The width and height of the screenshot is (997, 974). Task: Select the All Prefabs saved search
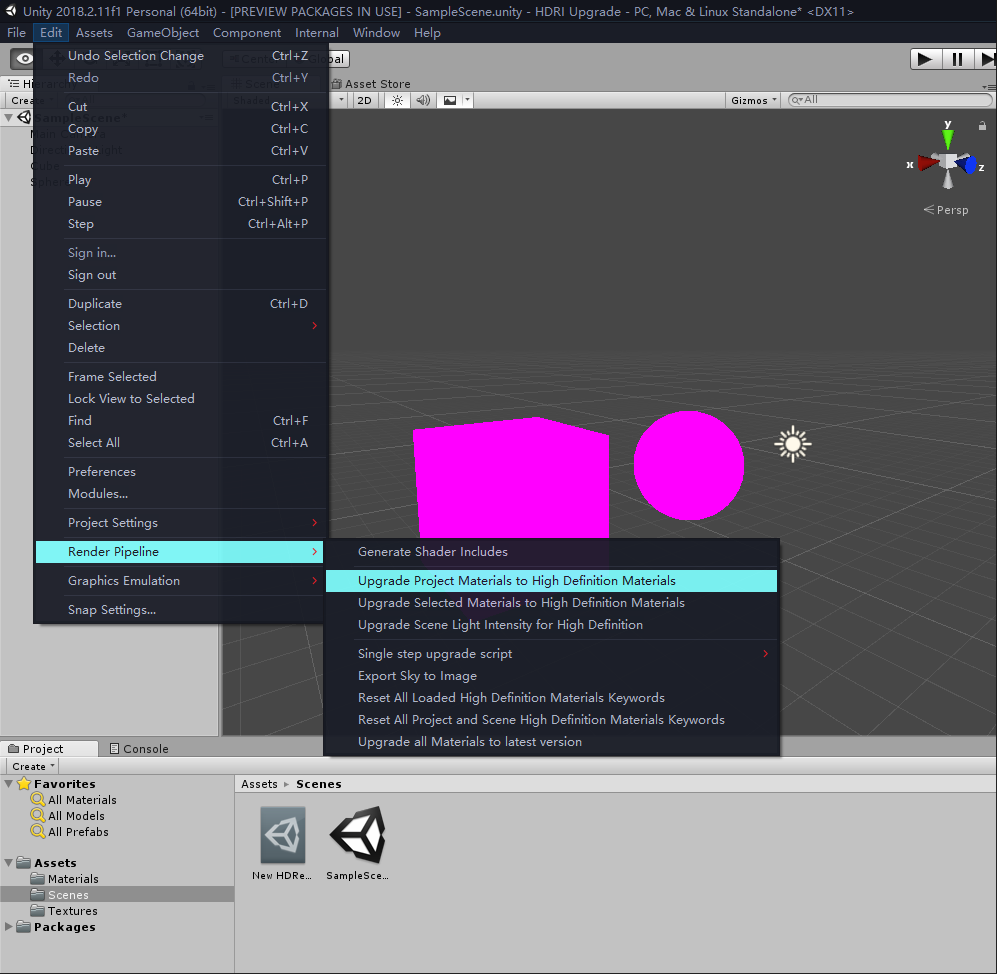click(70, 832)
